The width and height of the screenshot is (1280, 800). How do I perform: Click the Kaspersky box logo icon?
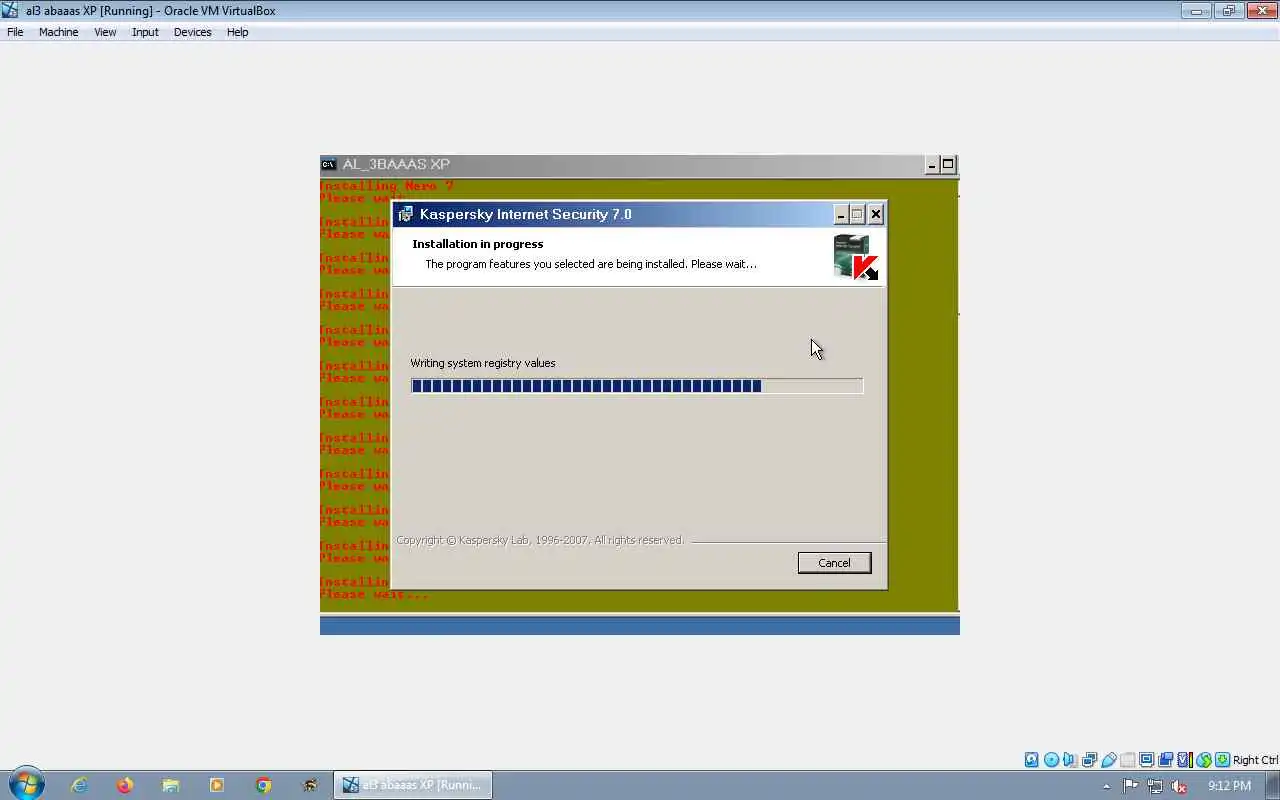856,257
